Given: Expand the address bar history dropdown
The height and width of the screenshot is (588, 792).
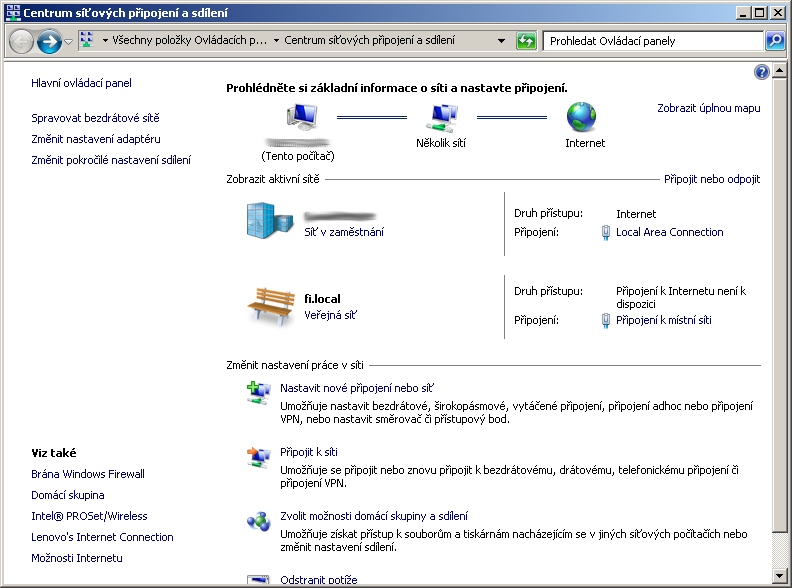Looking at the screenshot, I should pyautogui.click(x=502, y=41).
